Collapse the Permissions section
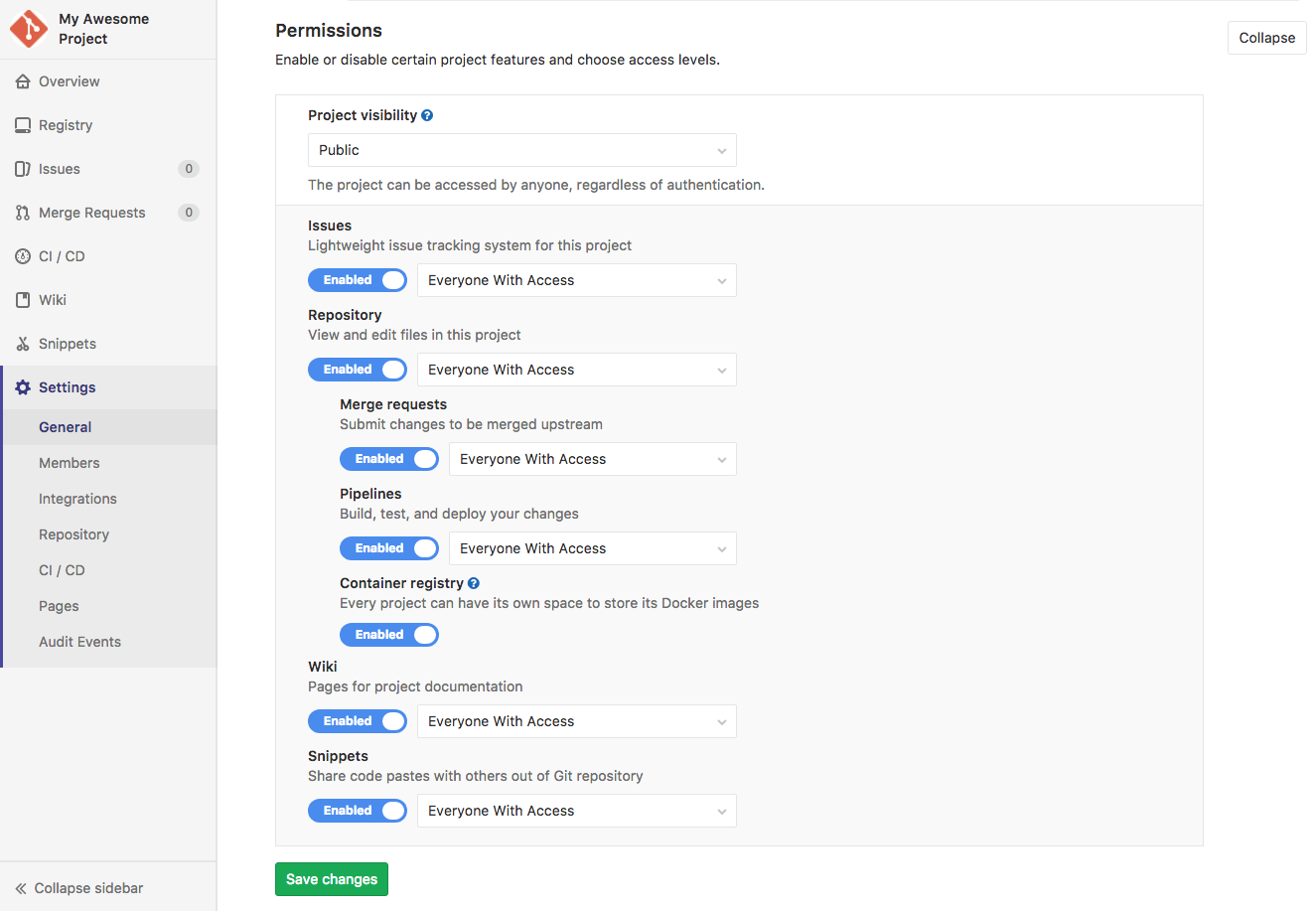 coord(1266,38)
